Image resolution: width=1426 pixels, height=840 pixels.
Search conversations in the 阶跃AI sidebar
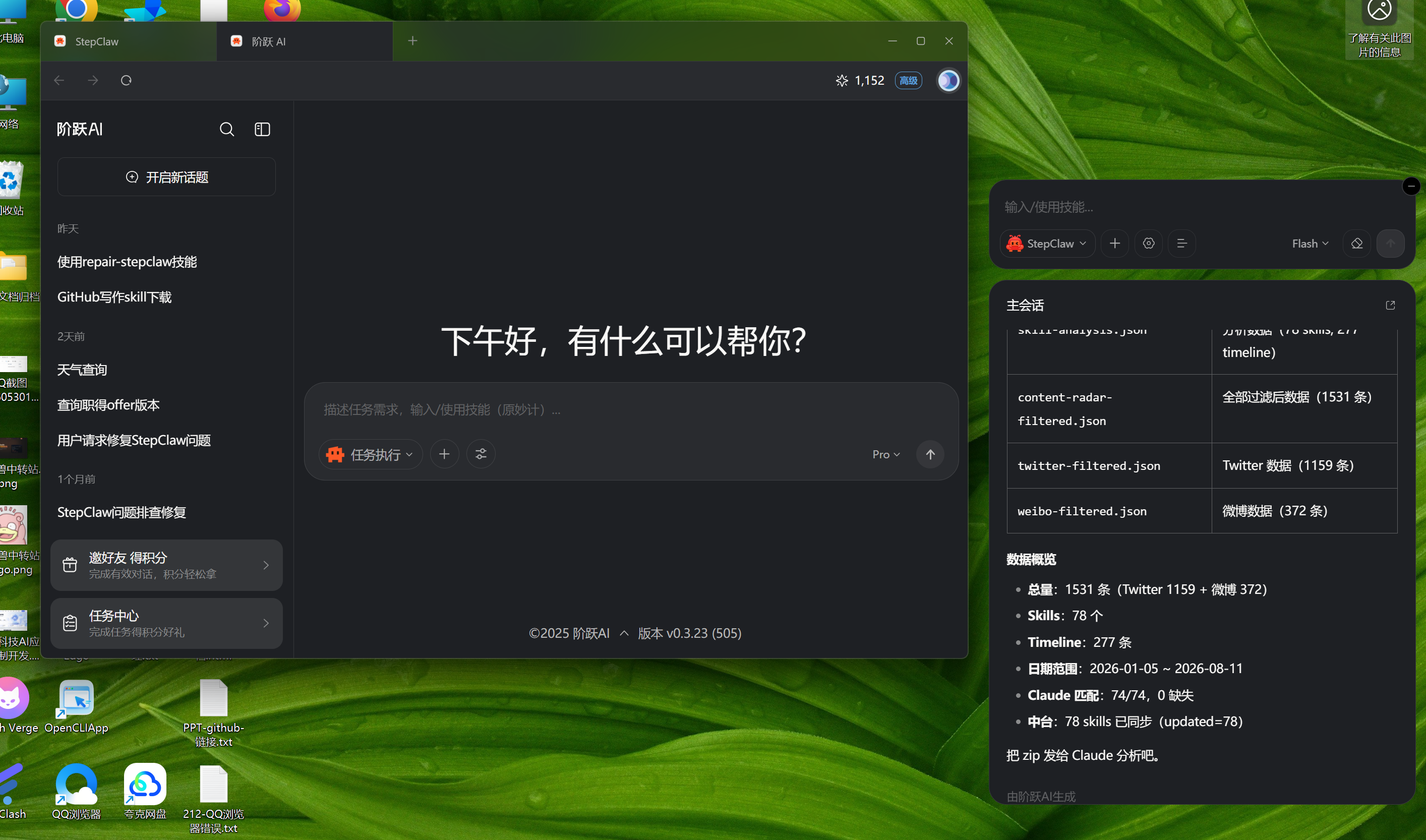click(x=226, y=130)
